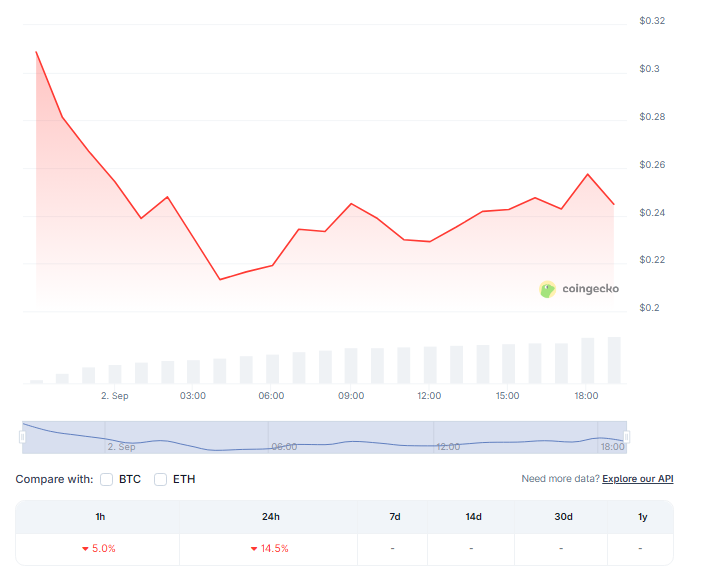Enable the BTC comparison checkbox
The height and width of the screenshot is (581, 708).
click(107, 479)
